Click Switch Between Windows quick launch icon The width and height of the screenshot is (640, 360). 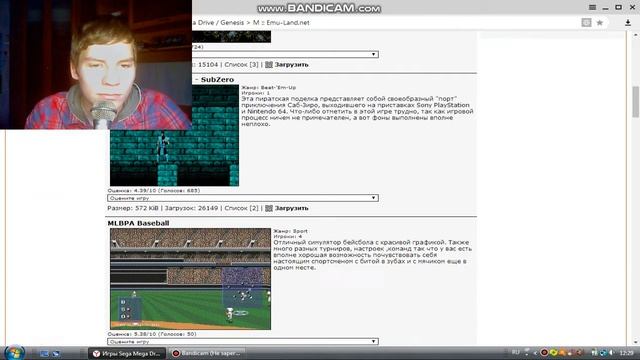click(56, 353)
